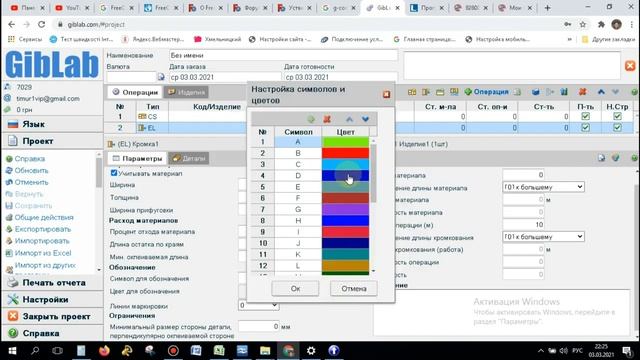This screenshot has height=360, width=640.
Task: Toggle Н.Стр checkbox for CS row
Action: coord(617,116)
